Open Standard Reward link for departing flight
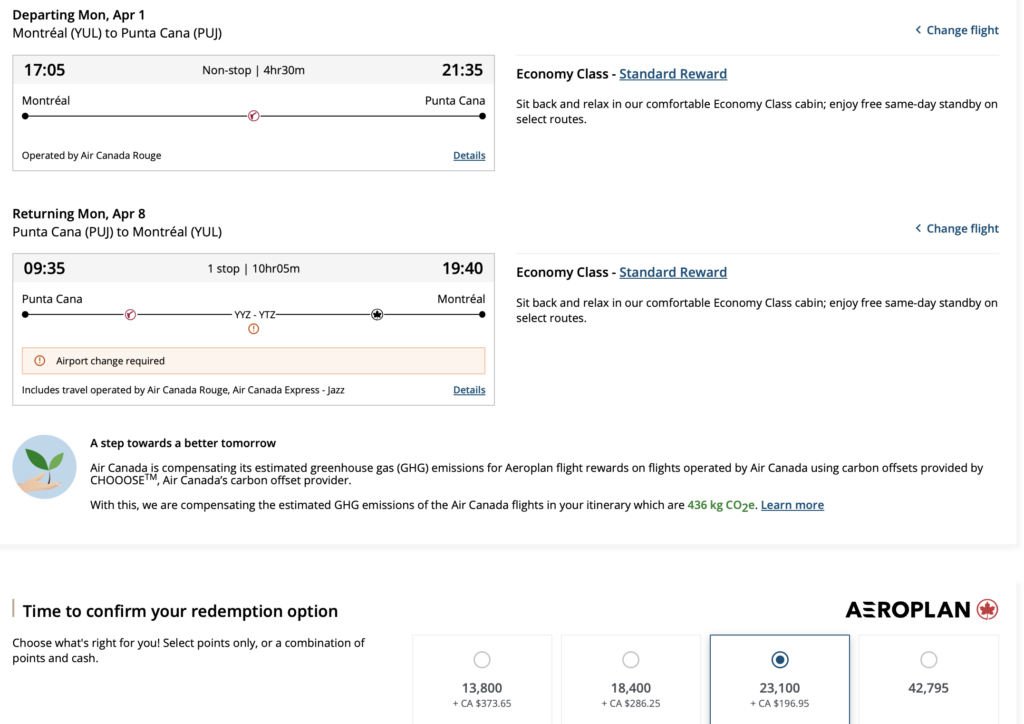The height and width of the screenshot is (724, 1024). (x=673, y=74)
